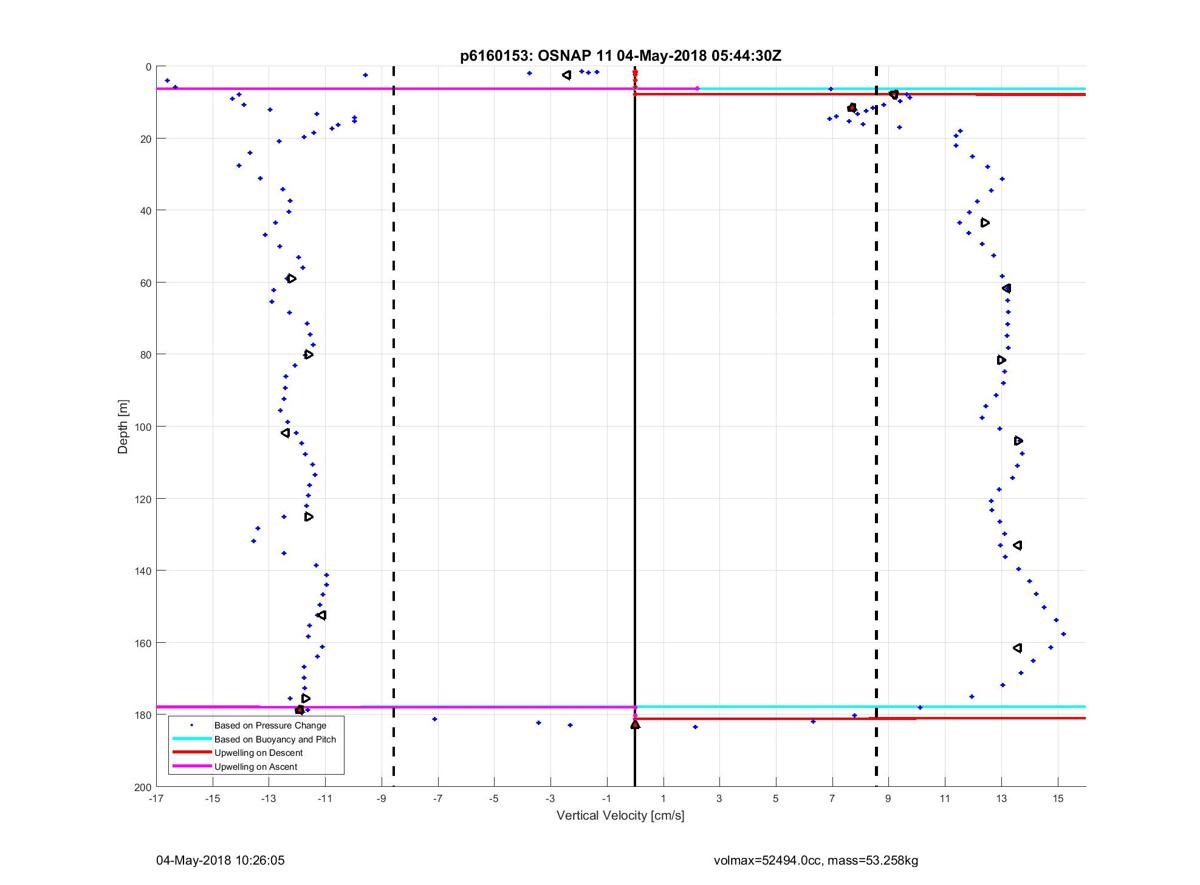Click the cyan line sample in the legend
The image size is (1200, 885).
pos(190,739)
